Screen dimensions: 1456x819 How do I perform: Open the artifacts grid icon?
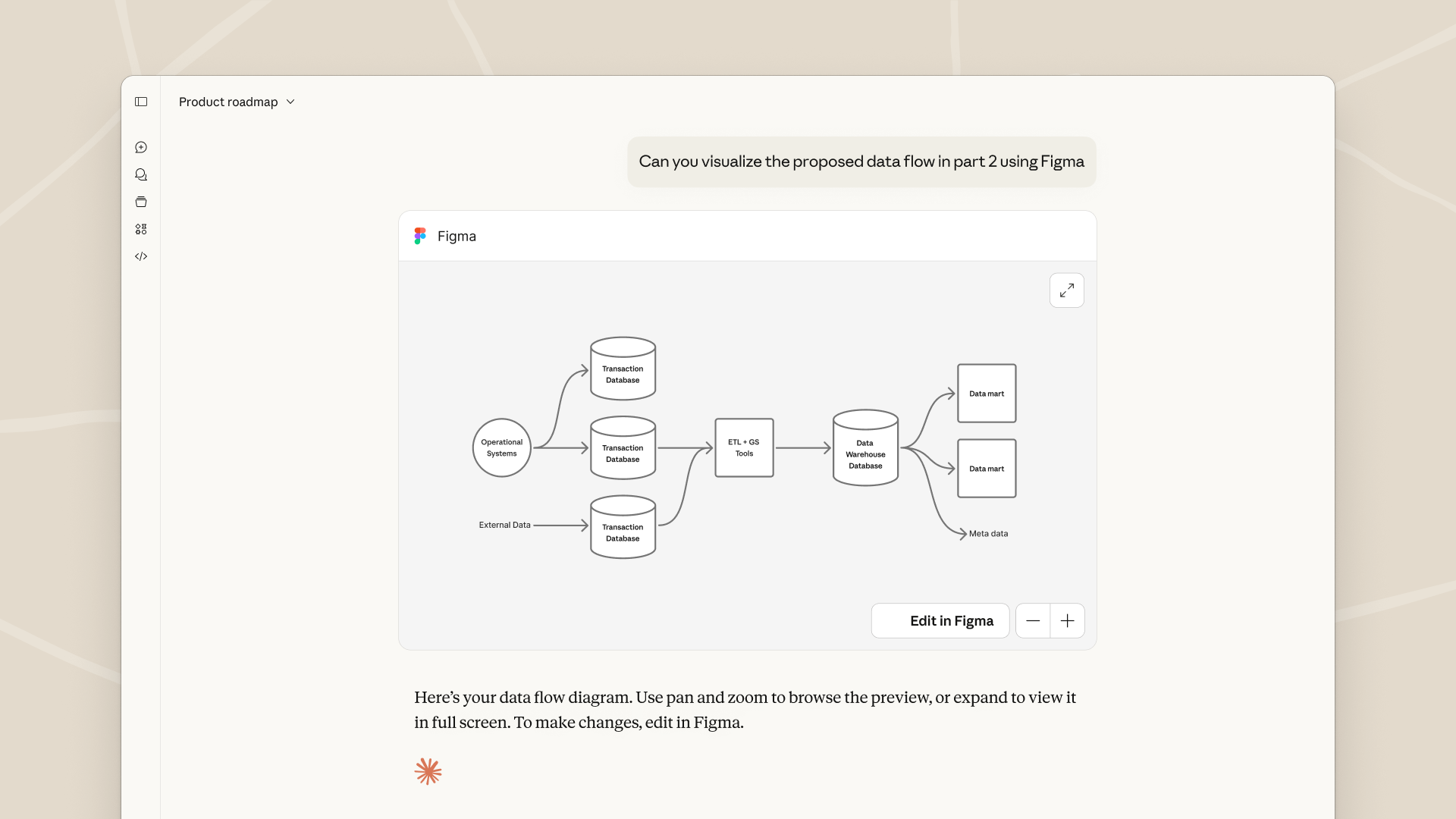[141, 229]
